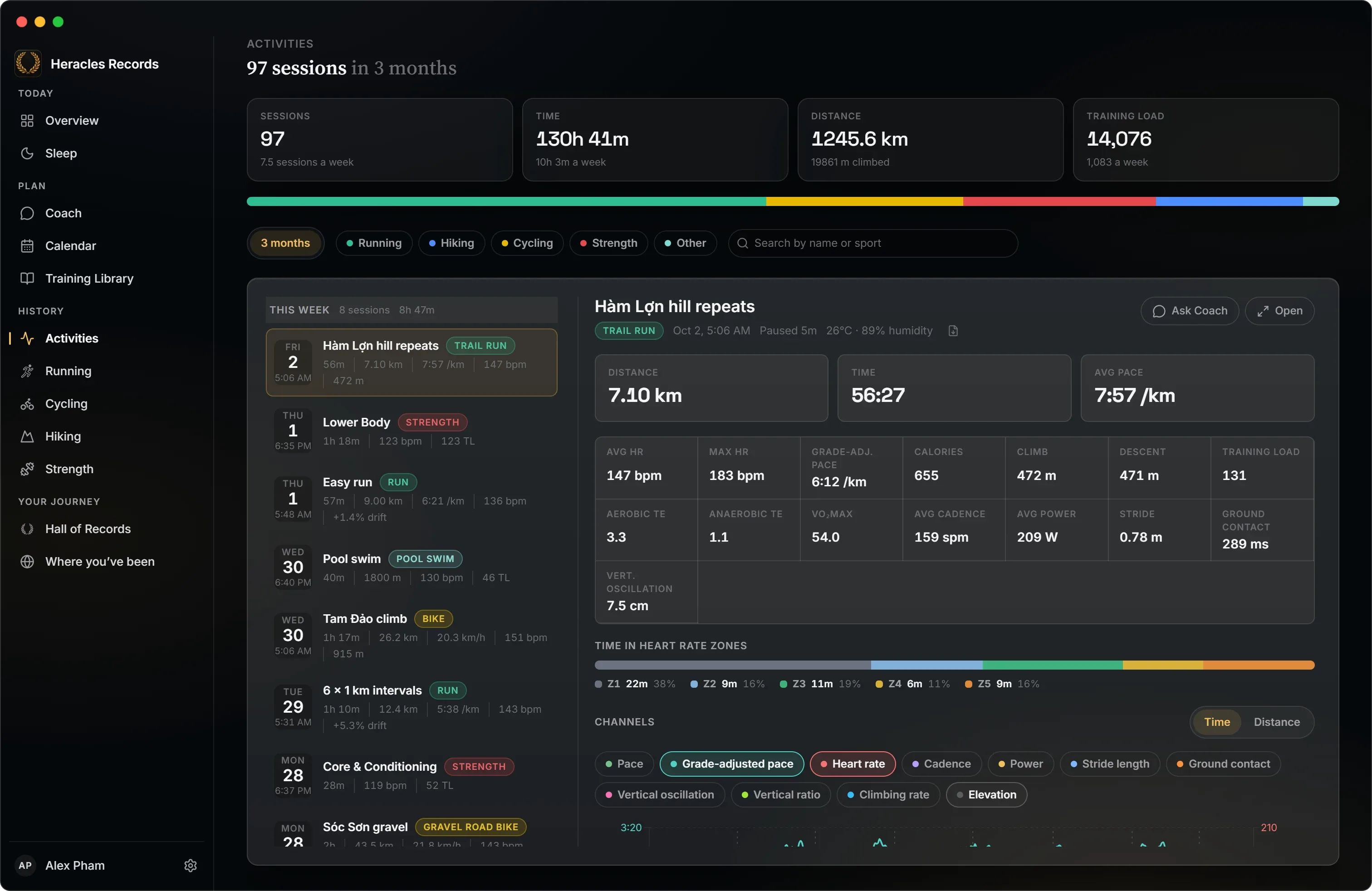Screen dimensions: 1372x891
Task: Click the Overview grid icon in sidebar
Action: point(27,121)
